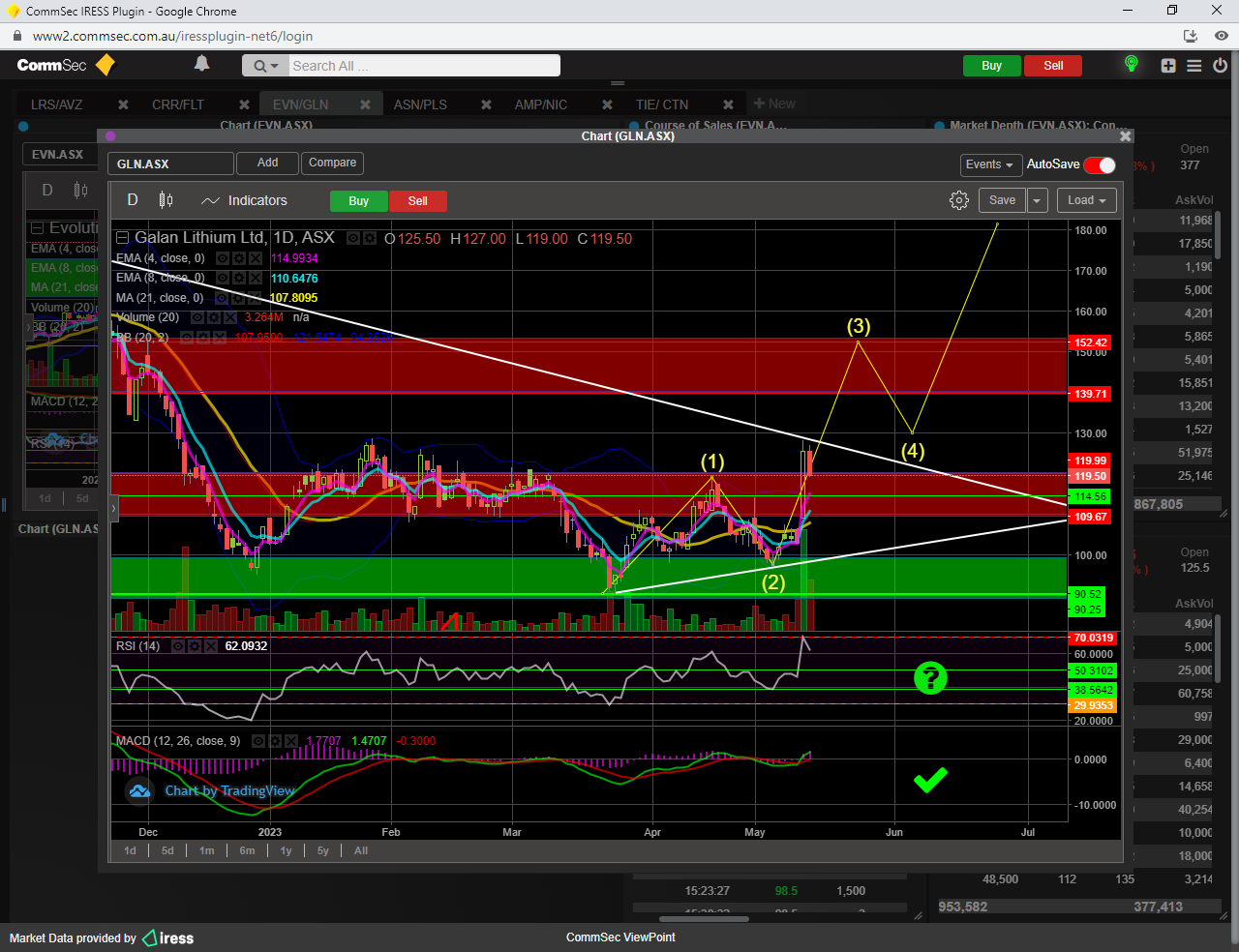Toggle the AutoSave switch
This screenshot has height=952, width=1239.
[1100, 165]
